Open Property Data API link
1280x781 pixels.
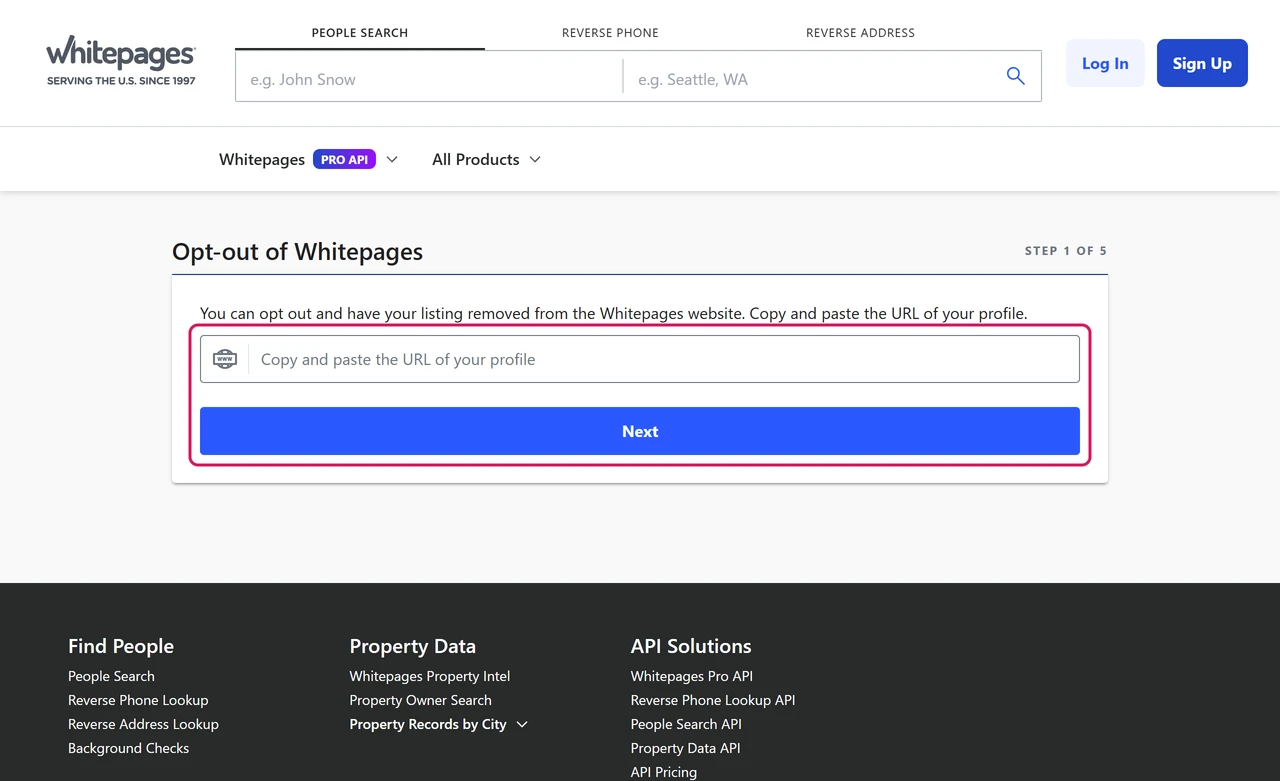686,748
